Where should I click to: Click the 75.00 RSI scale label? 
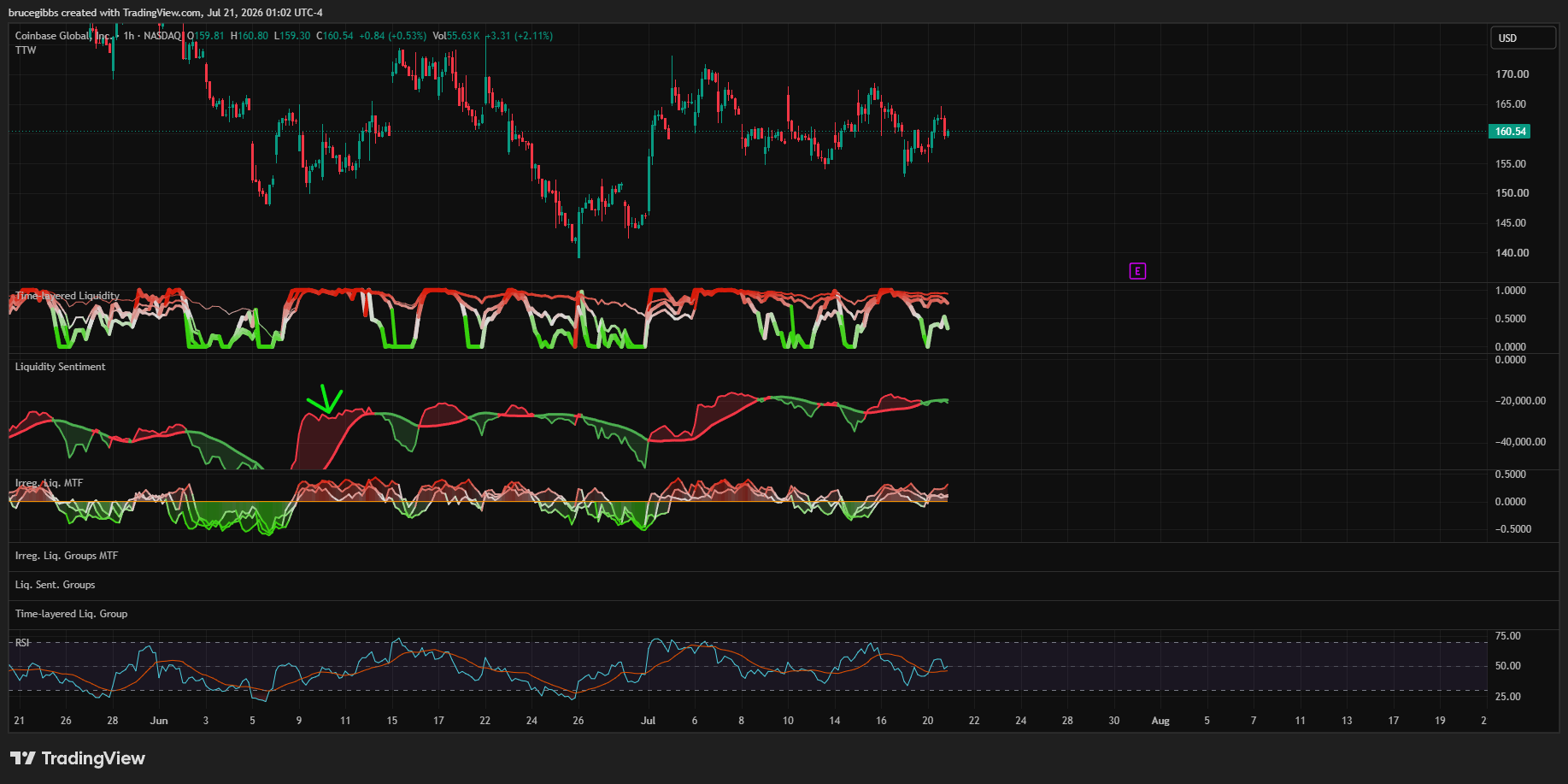[x=1508, y=636]
